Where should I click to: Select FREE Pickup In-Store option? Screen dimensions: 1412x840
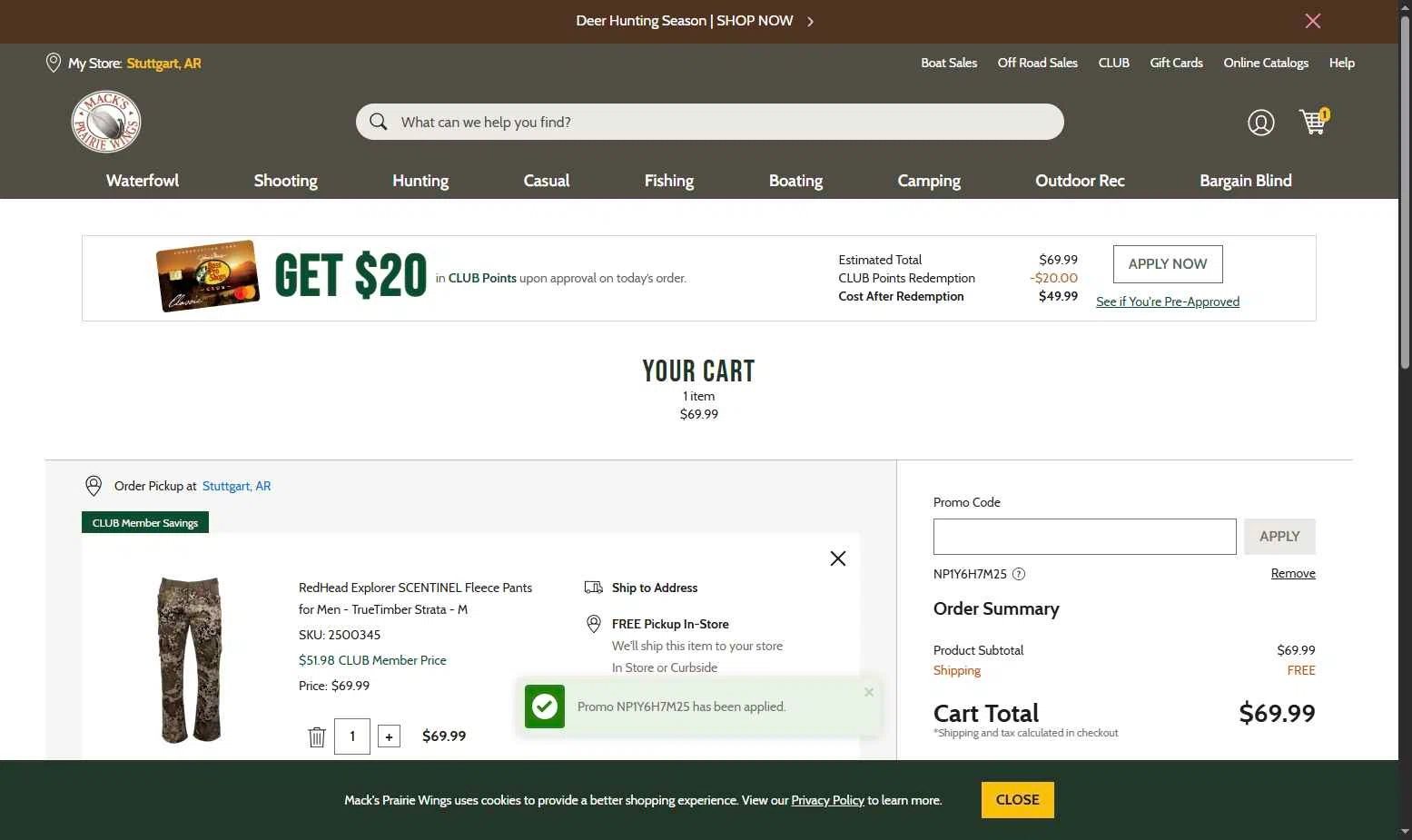[670, 624]
